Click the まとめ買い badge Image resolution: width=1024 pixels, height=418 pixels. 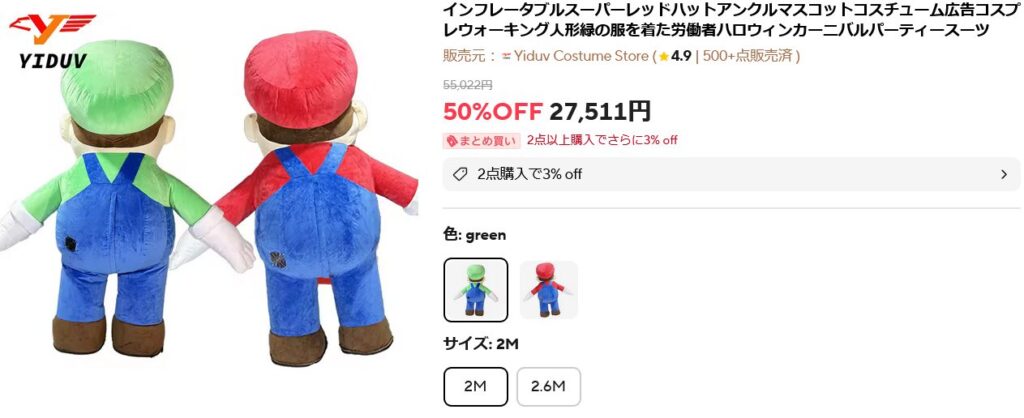pos(481,140)
